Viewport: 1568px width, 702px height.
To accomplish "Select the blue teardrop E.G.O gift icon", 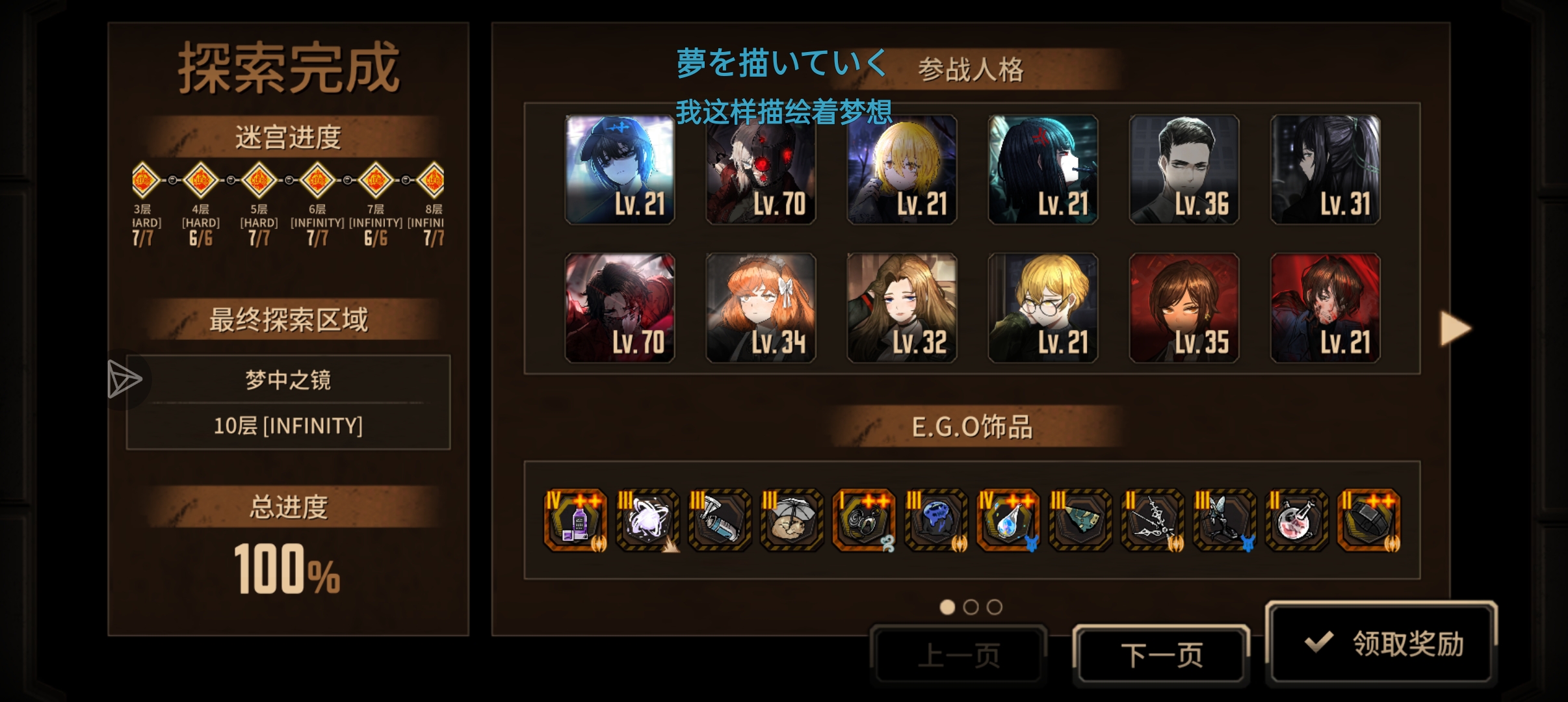I will (1008, 520).
